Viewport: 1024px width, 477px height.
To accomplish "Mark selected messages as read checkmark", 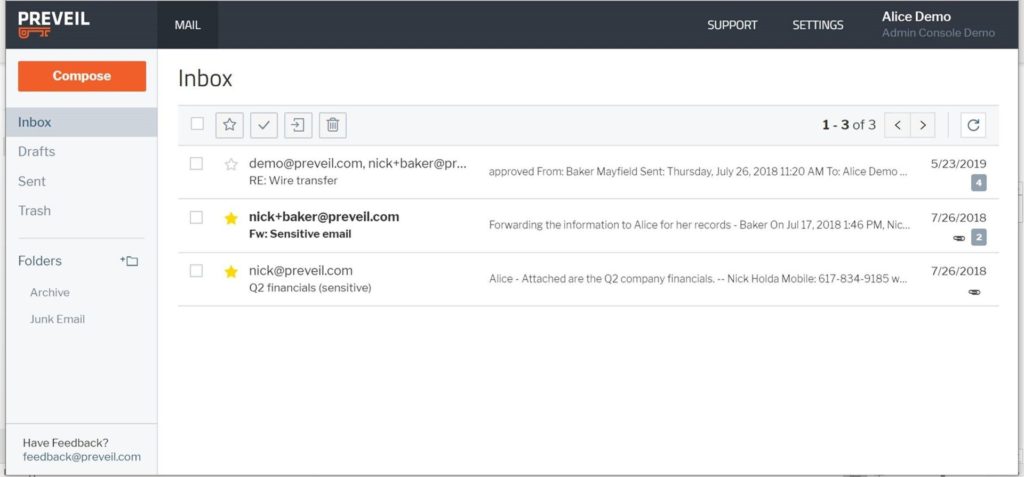I will [264, 125].
